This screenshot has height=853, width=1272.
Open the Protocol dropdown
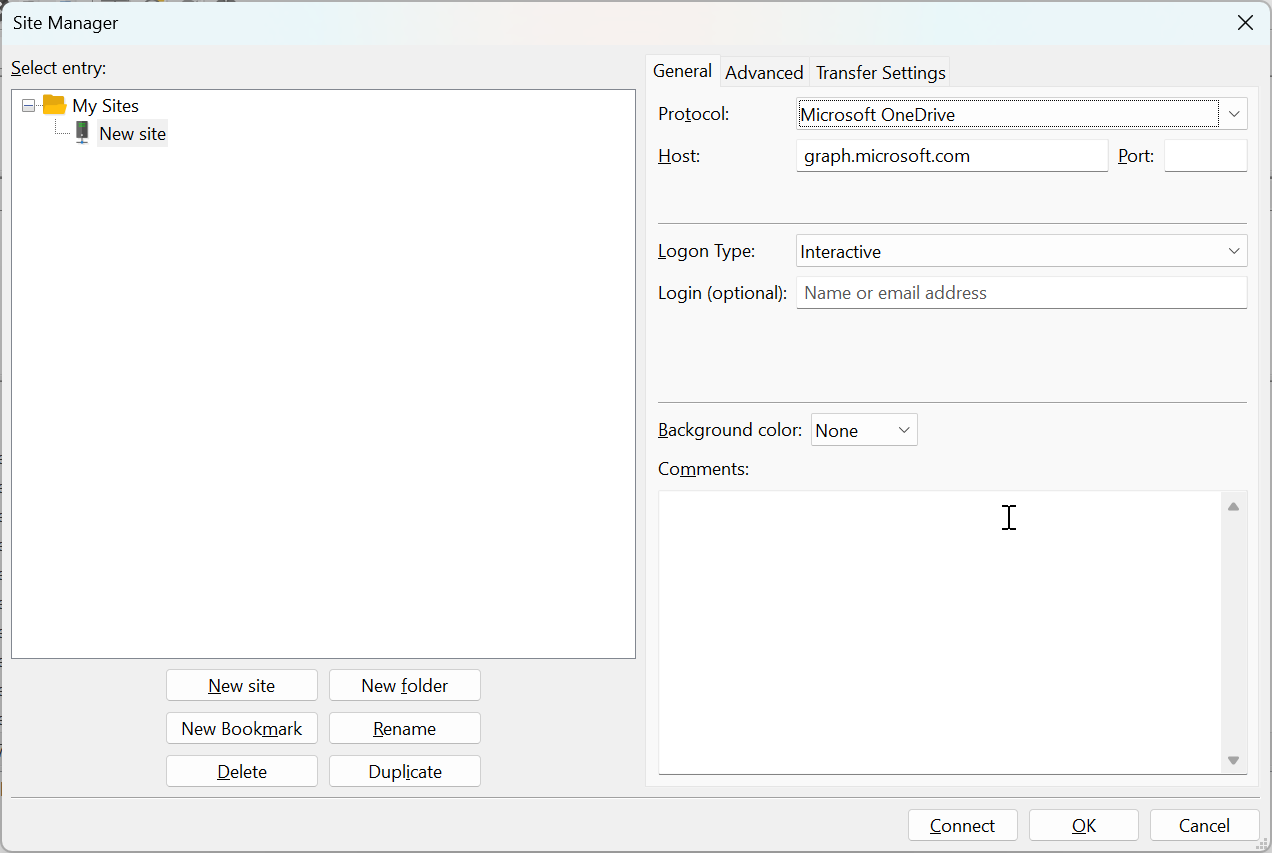click(1021, 114)
